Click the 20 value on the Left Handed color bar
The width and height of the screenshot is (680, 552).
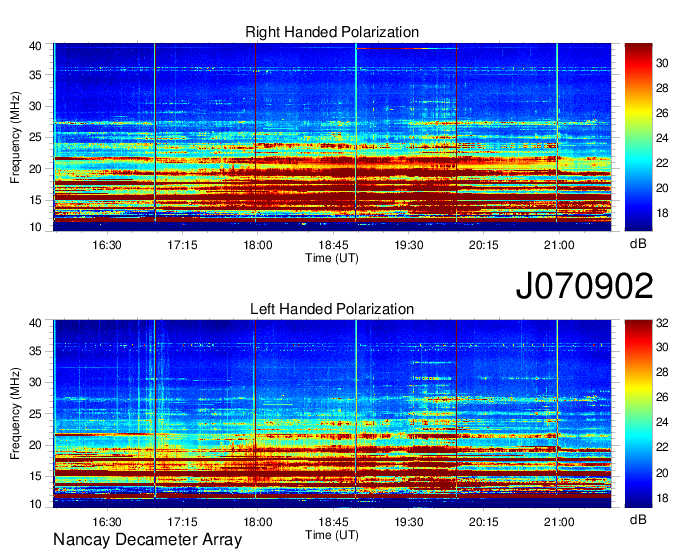coord(662,473)
